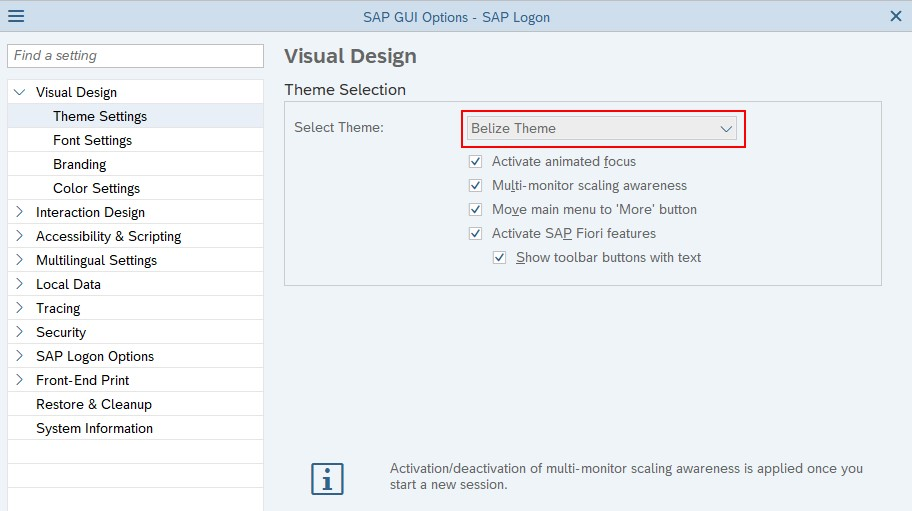This screenshot has width=912, height=511.
Task: Expand the Local Data node
Action: pos(19,284)
